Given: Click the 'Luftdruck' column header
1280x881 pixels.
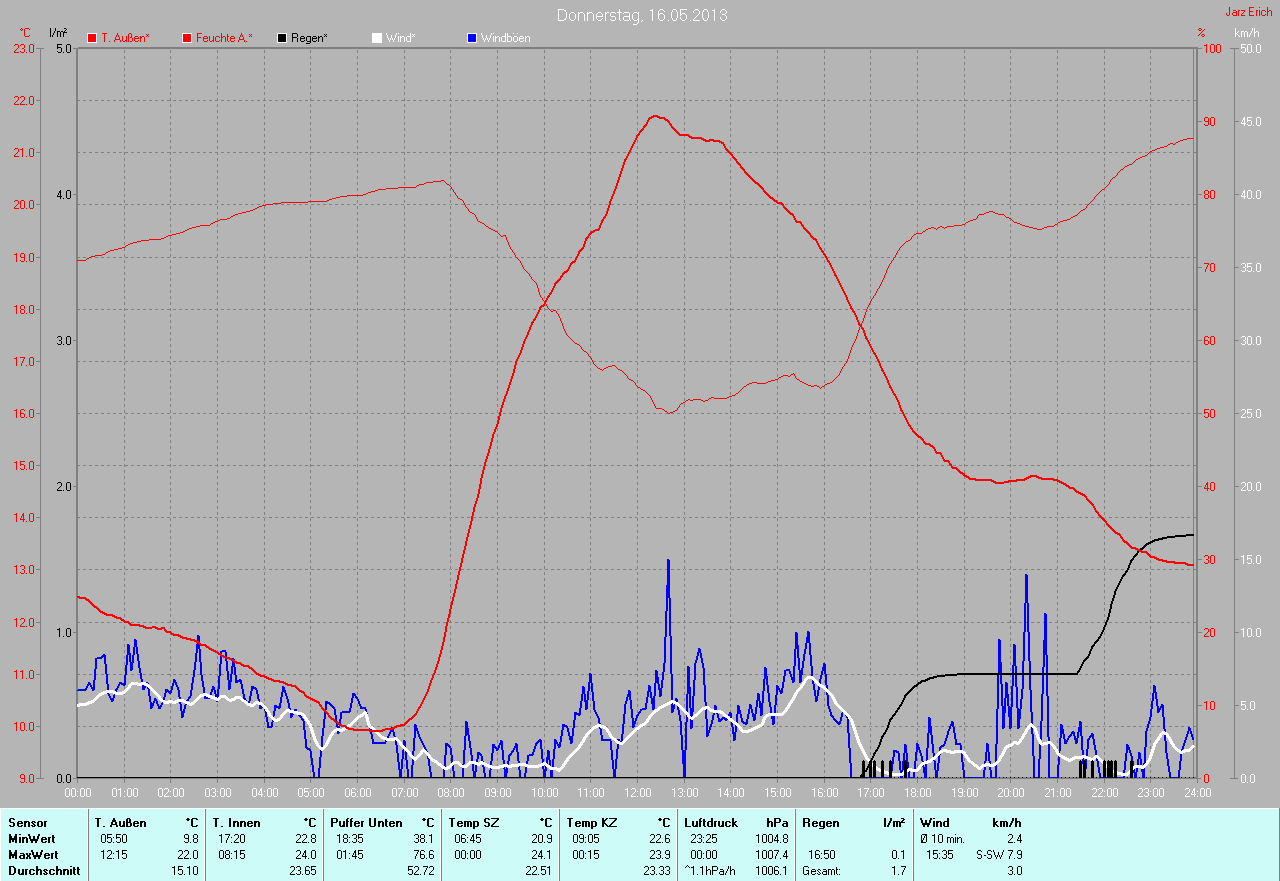Looking at the screenshot, I should [710, 823].
